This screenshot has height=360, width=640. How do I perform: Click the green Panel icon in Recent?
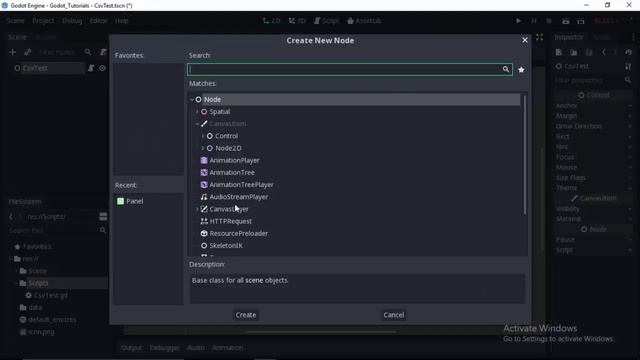[120, 201]
